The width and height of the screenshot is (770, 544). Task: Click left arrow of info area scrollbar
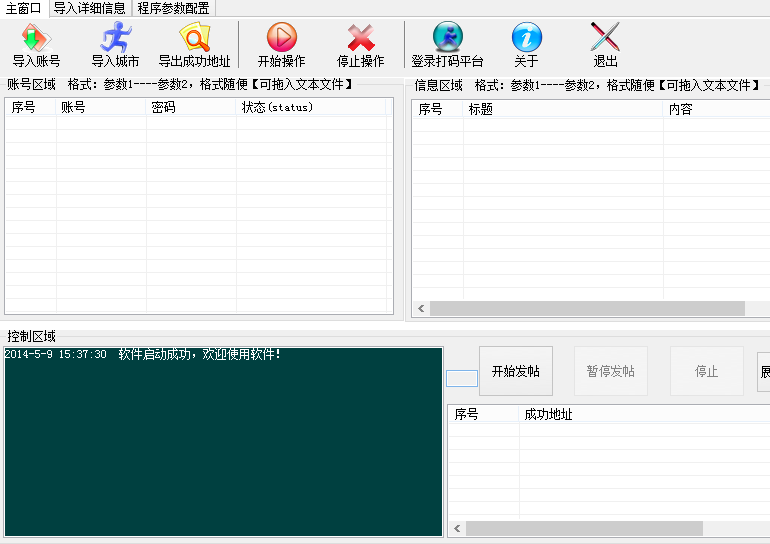point(421,309)
